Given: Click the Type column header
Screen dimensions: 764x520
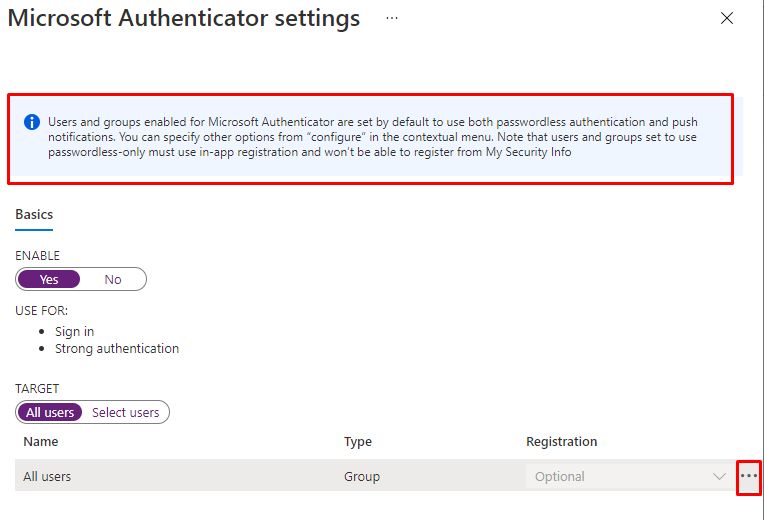Looking at the screenshot, I should click(357, 441).
